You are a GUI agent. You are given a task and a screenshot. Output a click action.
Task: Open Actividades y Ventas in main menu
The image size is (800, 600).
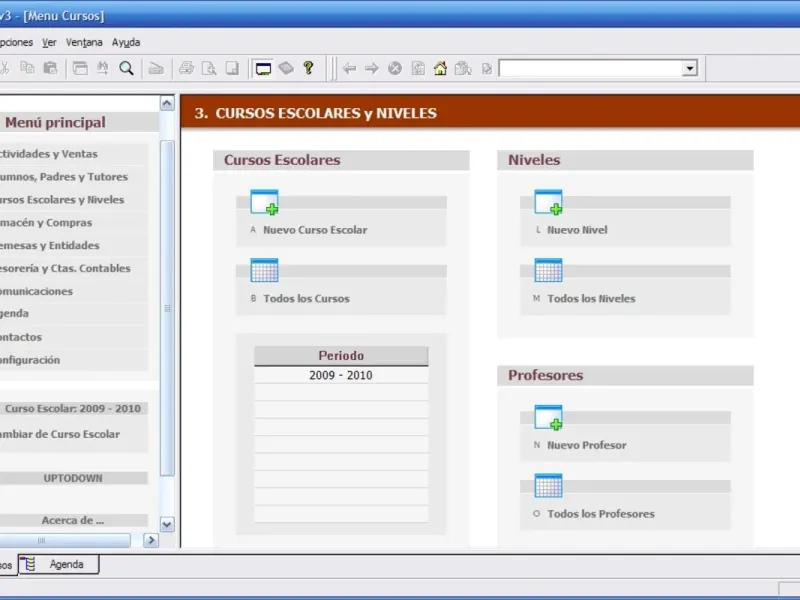(x=48, y=154)
